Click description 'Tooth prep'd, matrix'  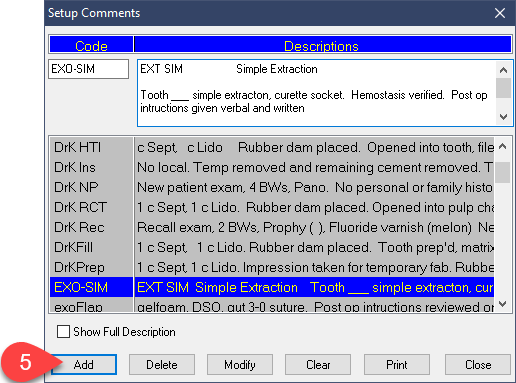tap(314, 247)
